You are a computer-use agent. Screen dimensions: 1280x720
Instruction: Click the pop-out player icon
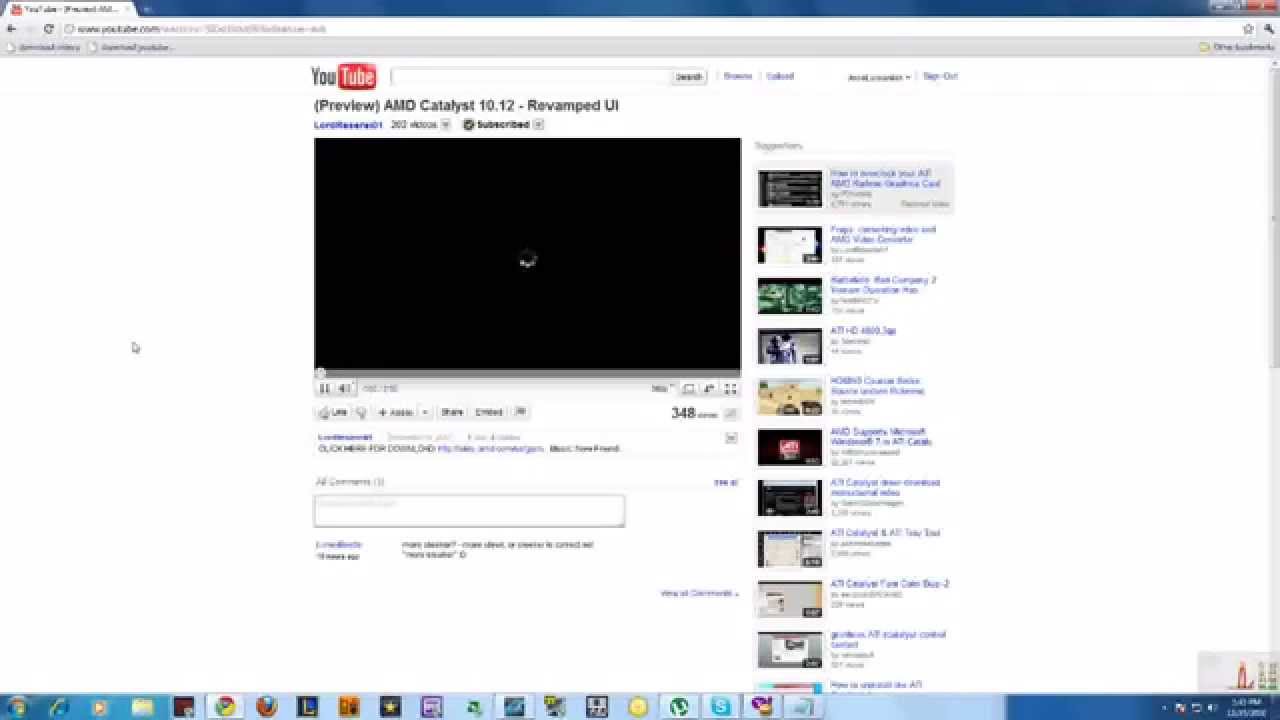pyautogui.click(x=709, y=388)
